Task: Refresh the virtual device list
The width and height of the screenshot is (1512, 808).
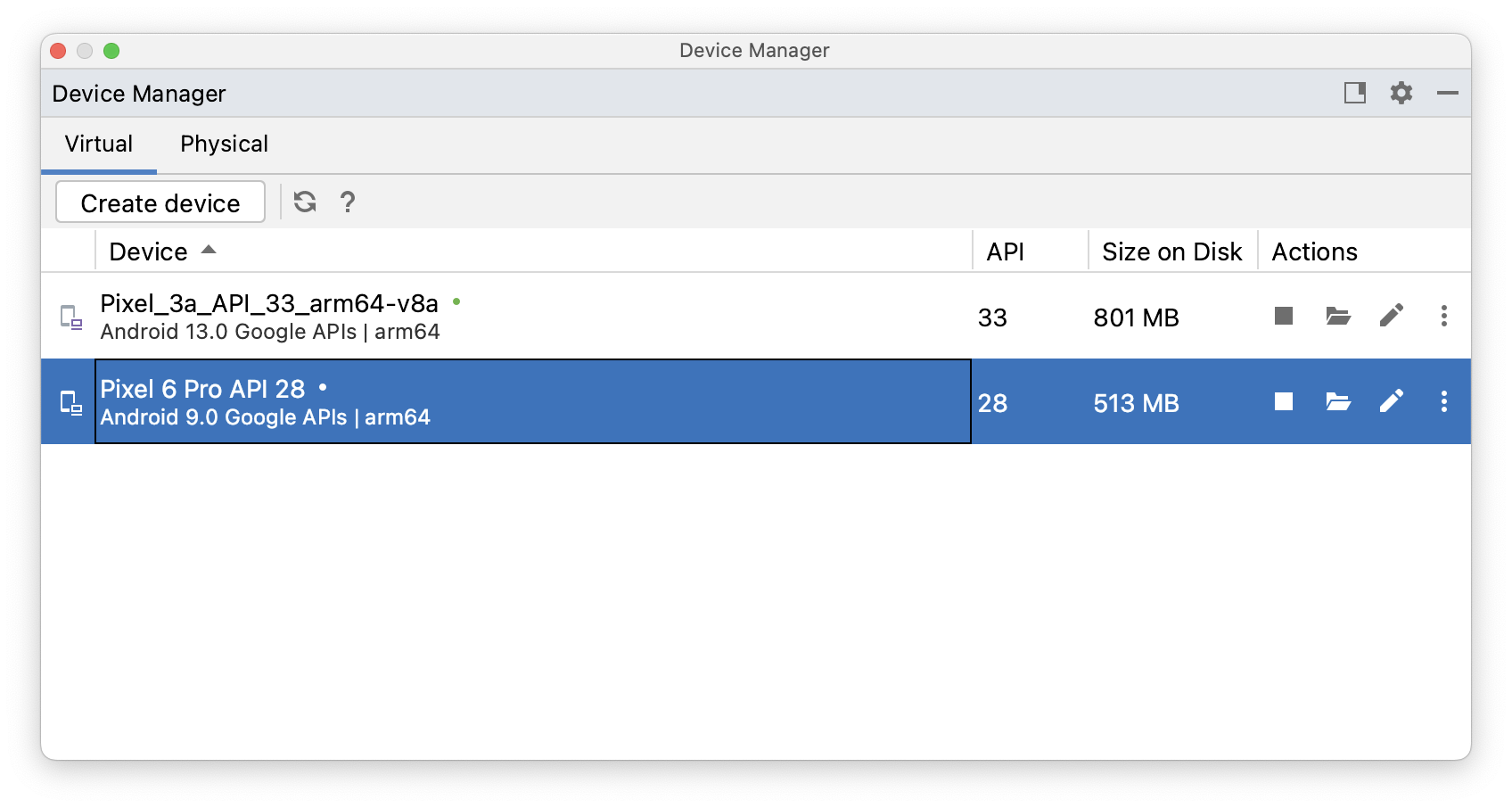Action: point(305,202)
